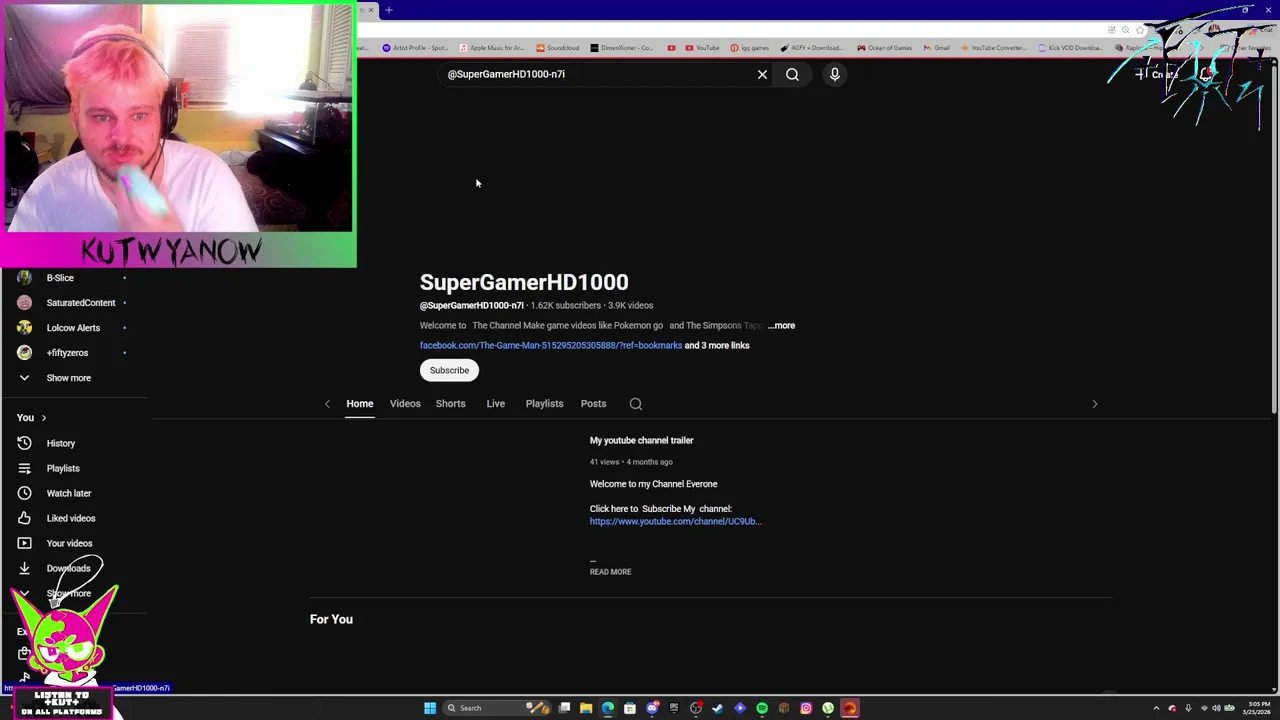Image resolution: width=1280 pixels, height=720 pixels.
Task: Open Microsoft Edge from taskbar
Action: (x=608, y=708)
